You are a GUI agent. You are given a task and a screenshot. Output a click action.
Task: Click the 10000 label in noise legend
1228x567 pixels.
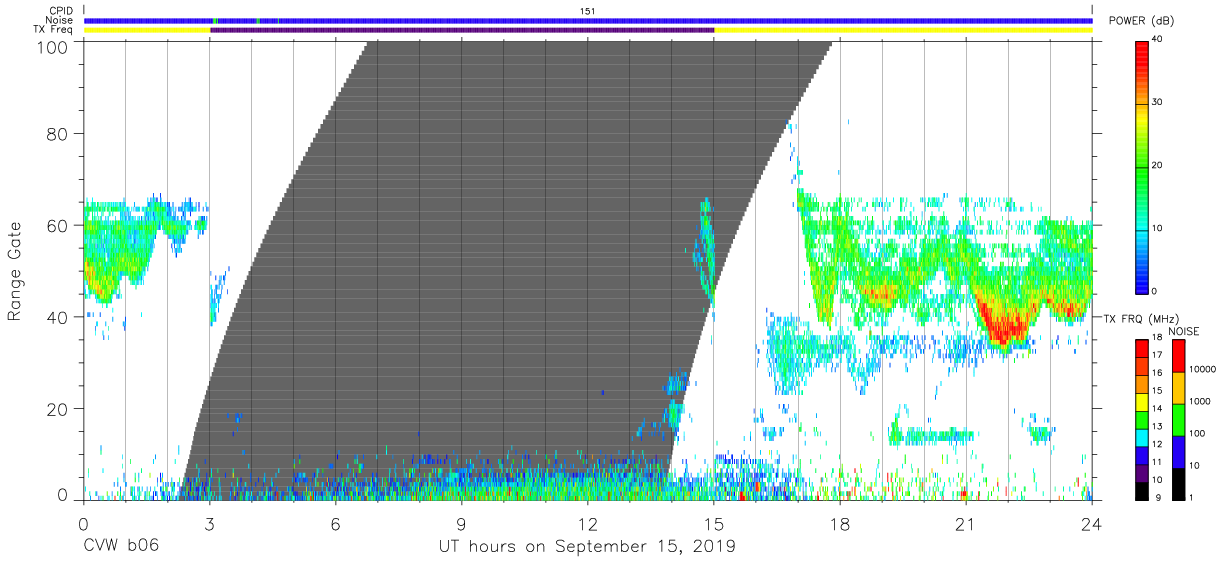[x=1201, y=369]
